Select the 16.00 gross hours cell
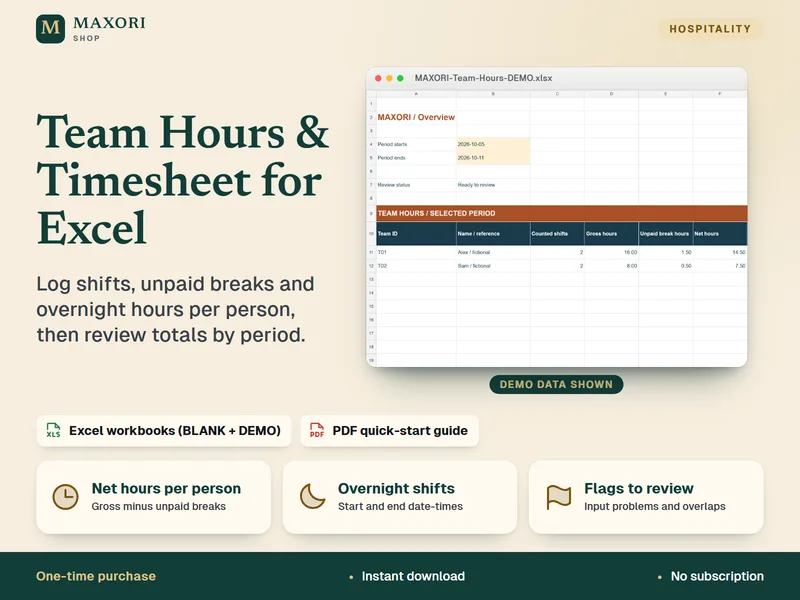Screen dimensions: 800x600 coord(611,252)
